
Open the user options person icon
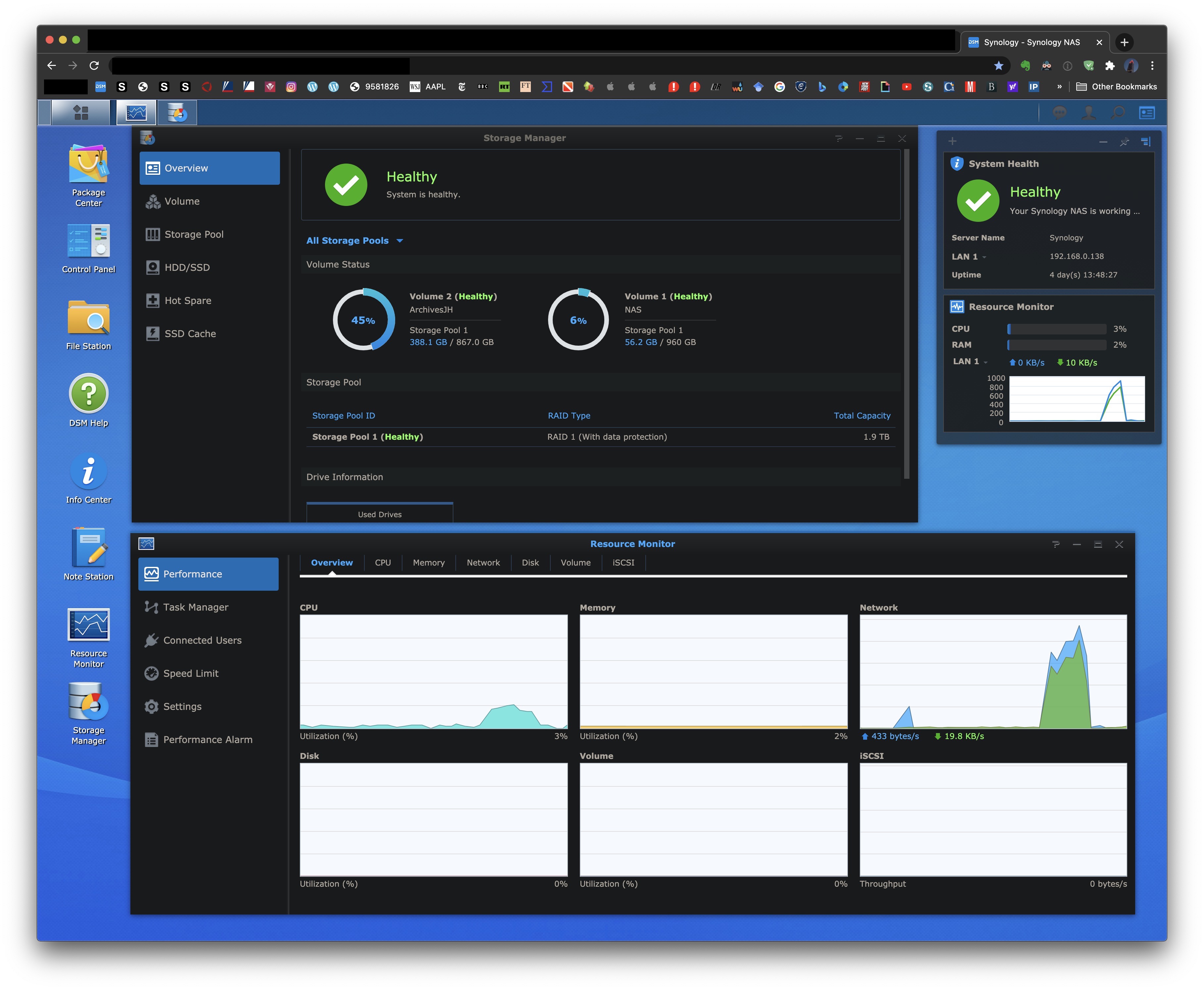tap(1089, 113)
